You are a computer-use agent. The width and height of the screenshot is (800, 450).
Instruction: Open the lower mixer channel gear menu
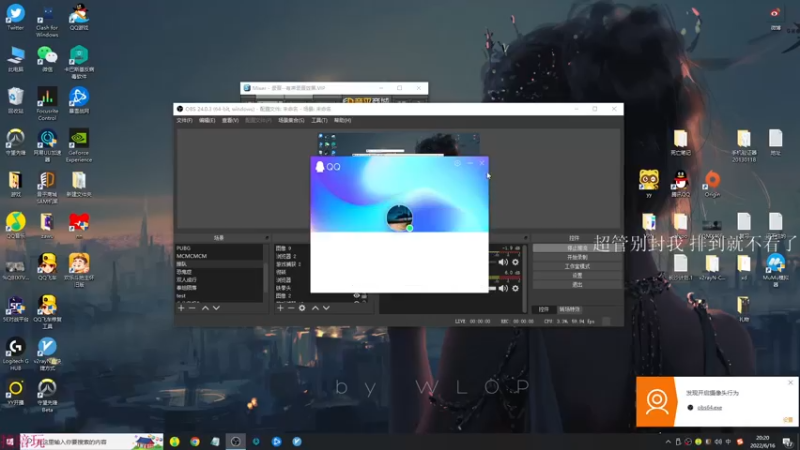pos(515,288)
